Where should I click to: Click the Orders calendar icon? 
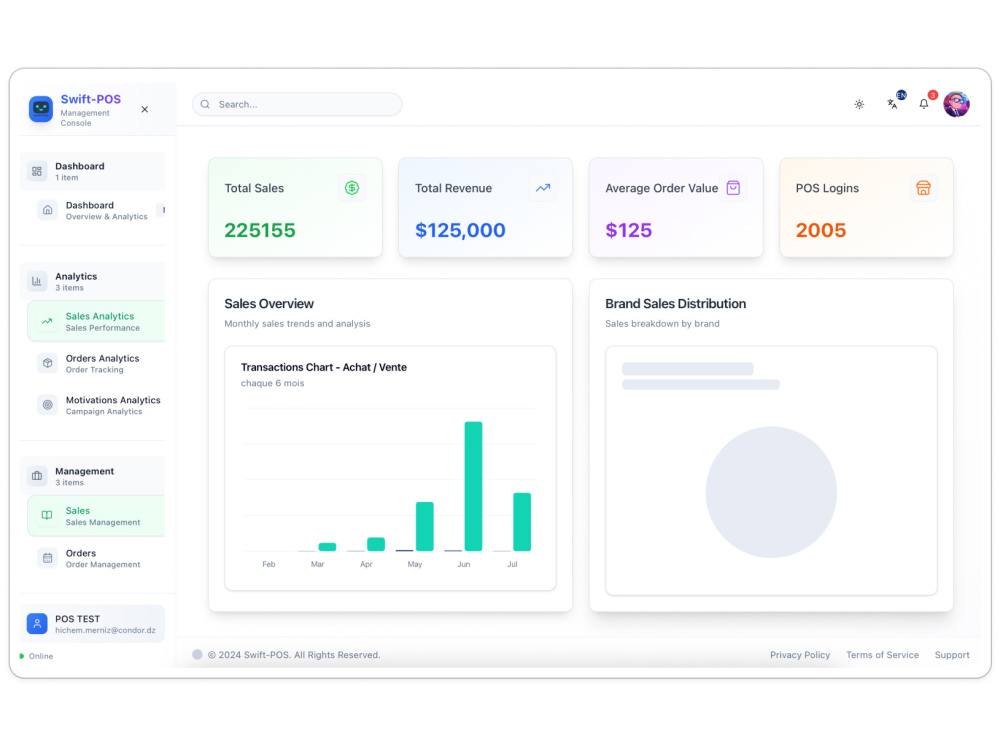[47, 558]
